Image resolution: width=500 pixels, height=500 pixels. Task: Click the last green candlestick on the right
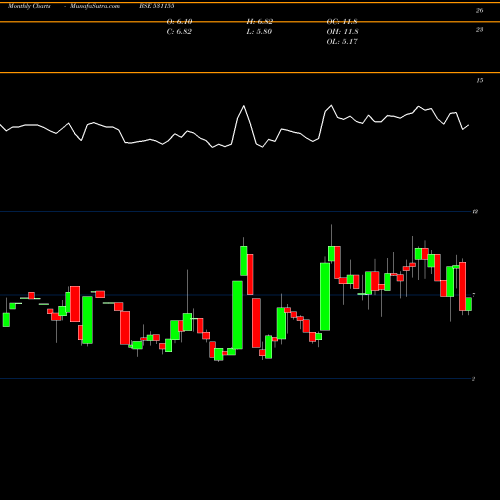(469, 305)
